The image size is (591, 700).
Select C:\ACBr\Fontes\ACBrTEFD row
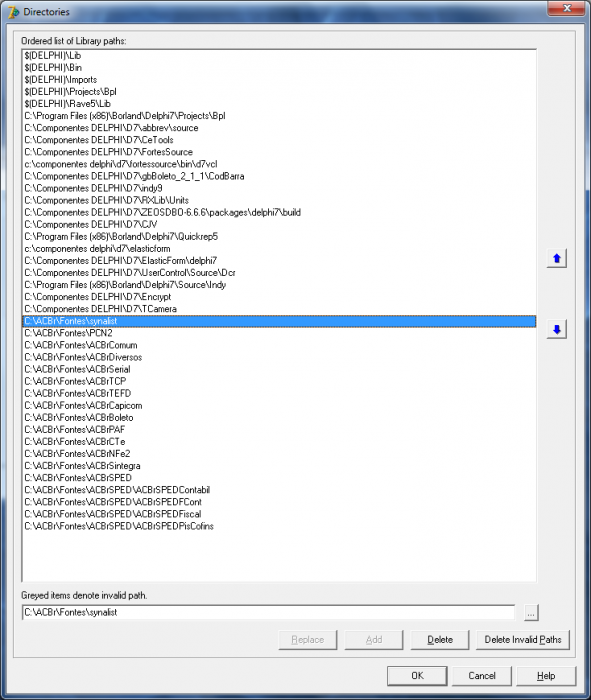point(279,393)
